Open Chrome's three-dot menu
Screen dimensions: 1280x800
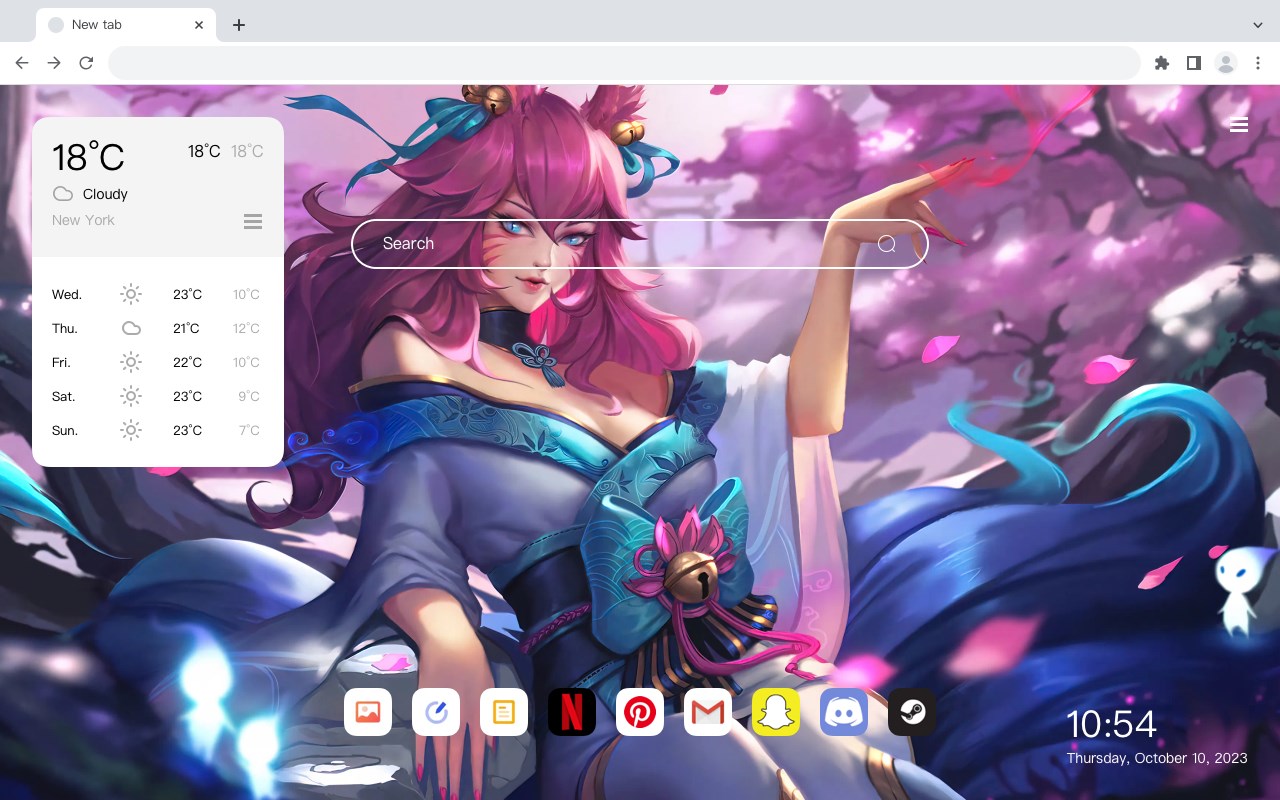tap(1258, 63)
